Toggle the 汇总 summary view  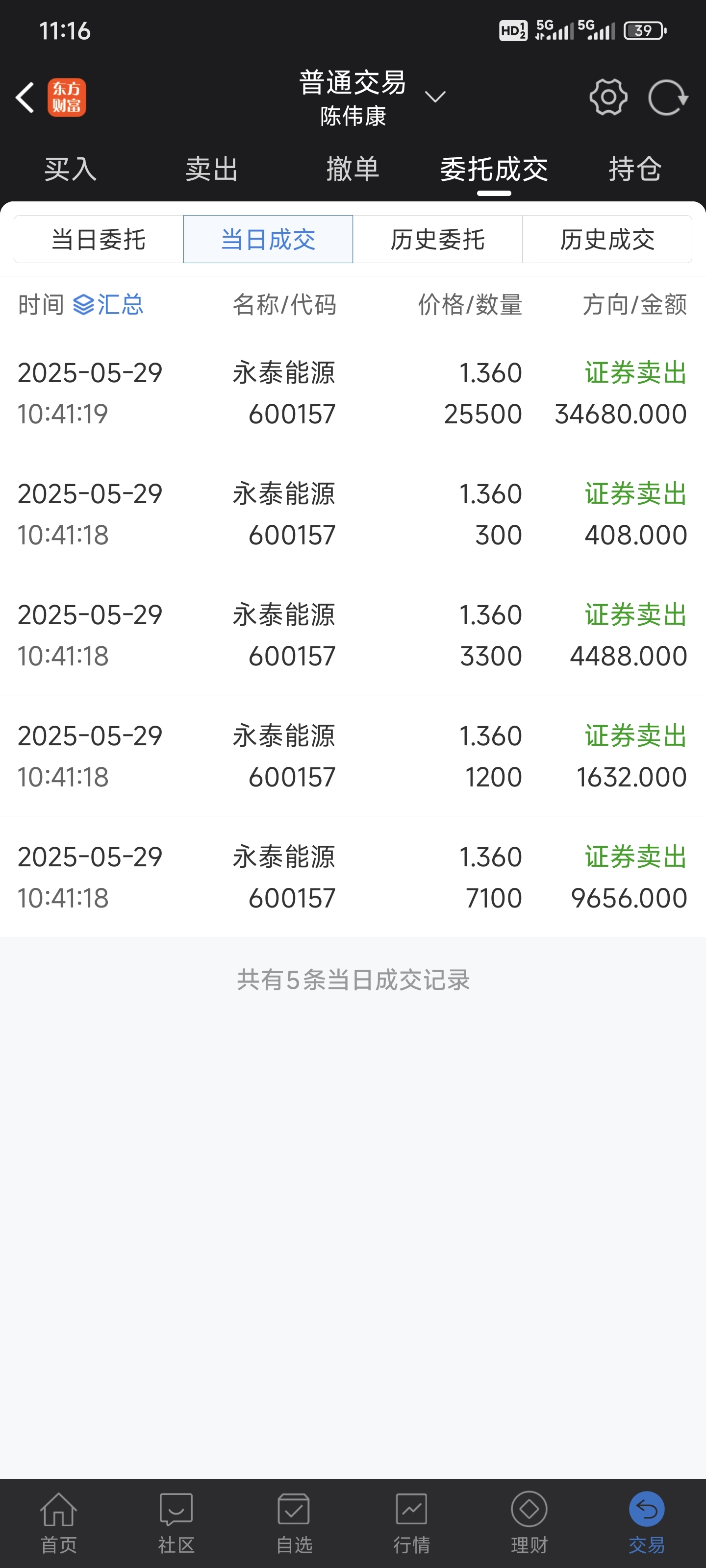coord(108,304)
